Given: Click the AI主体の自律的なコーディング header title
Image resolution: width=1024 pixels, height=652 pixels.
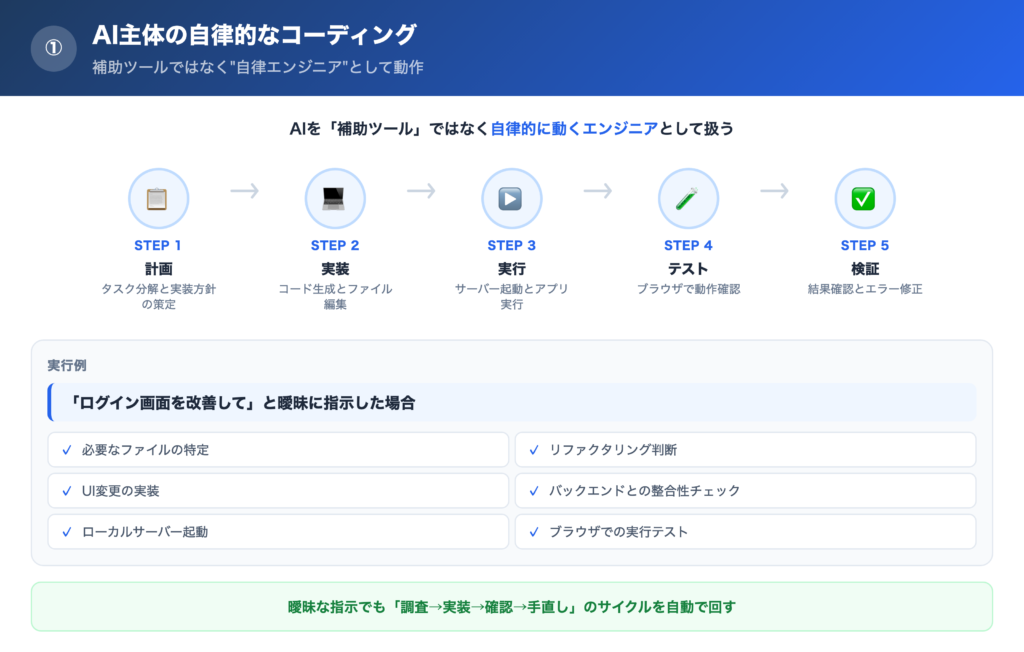Looking at the screenshot, I should point(254,35).
